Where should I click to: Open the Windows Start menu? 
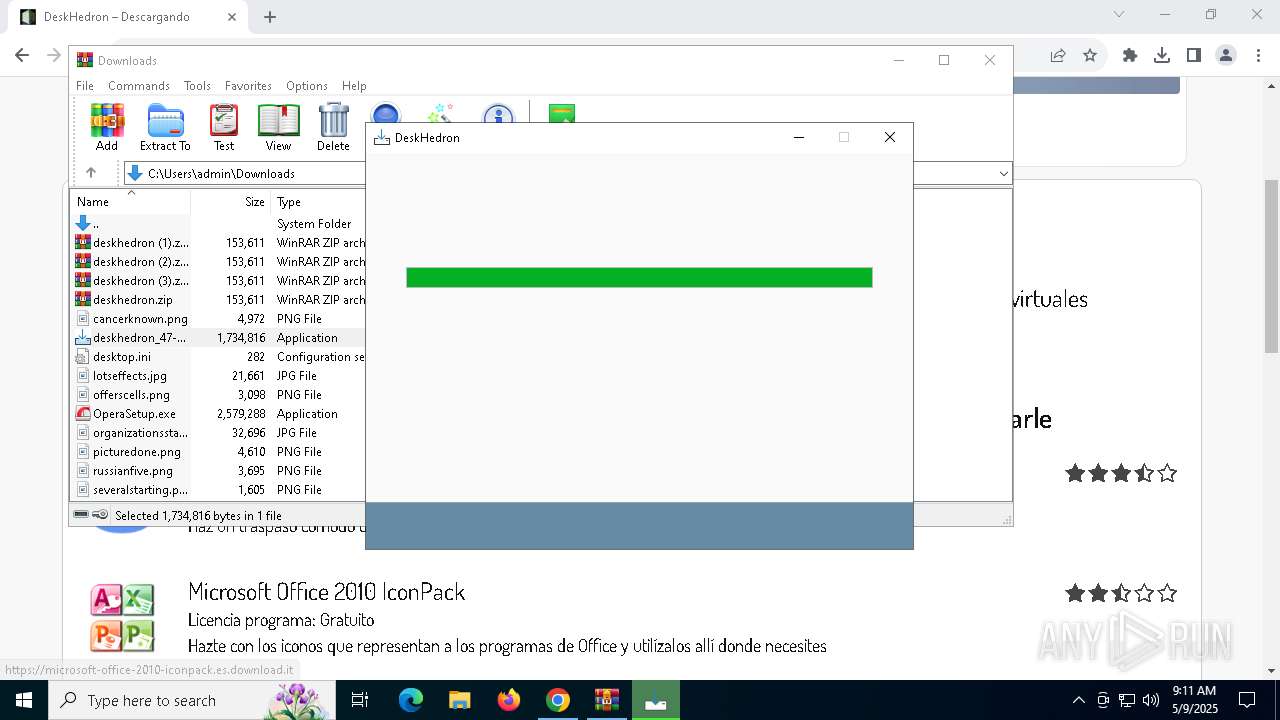[23, 700]
